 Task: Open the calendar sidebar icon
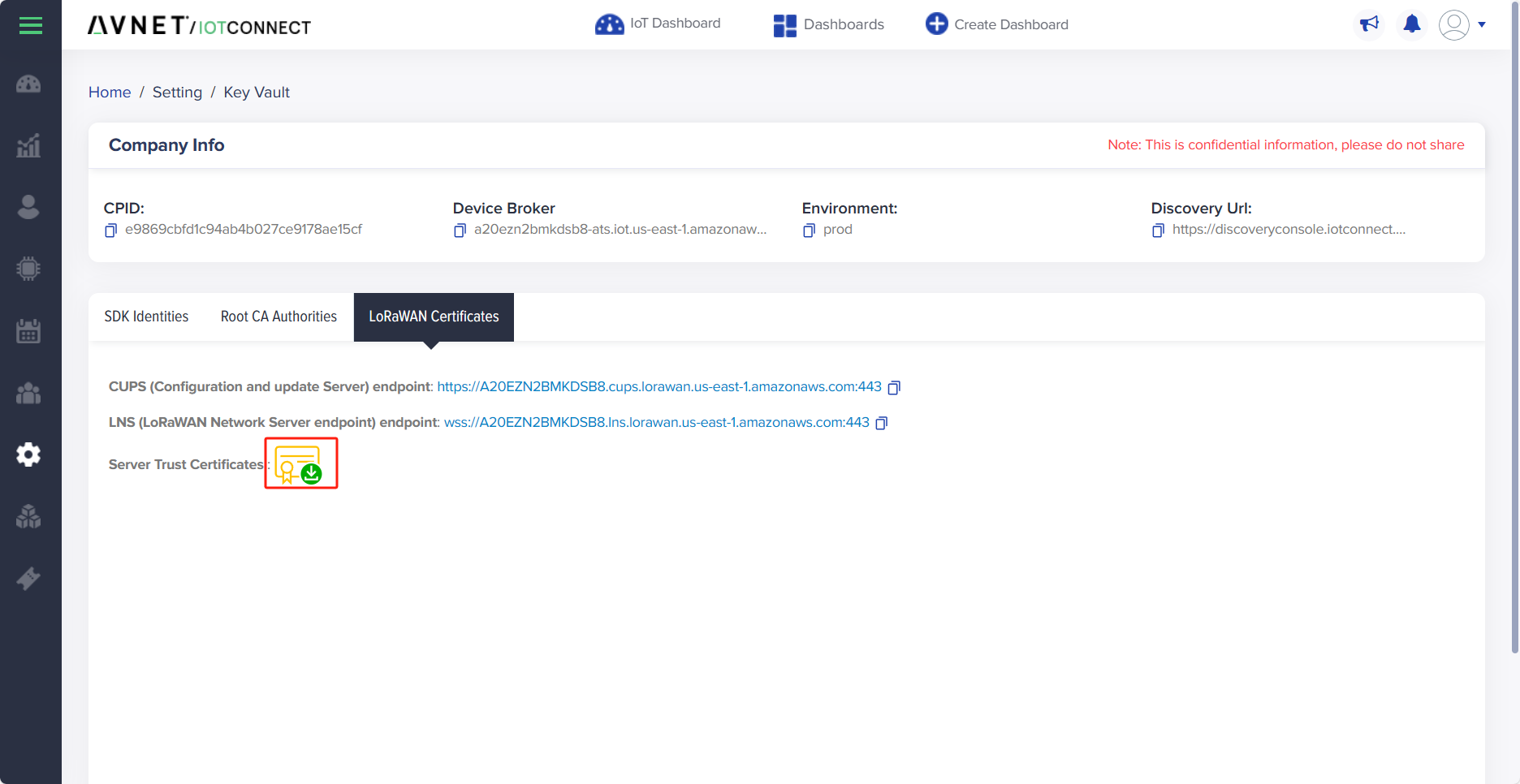tap(28, 330)
